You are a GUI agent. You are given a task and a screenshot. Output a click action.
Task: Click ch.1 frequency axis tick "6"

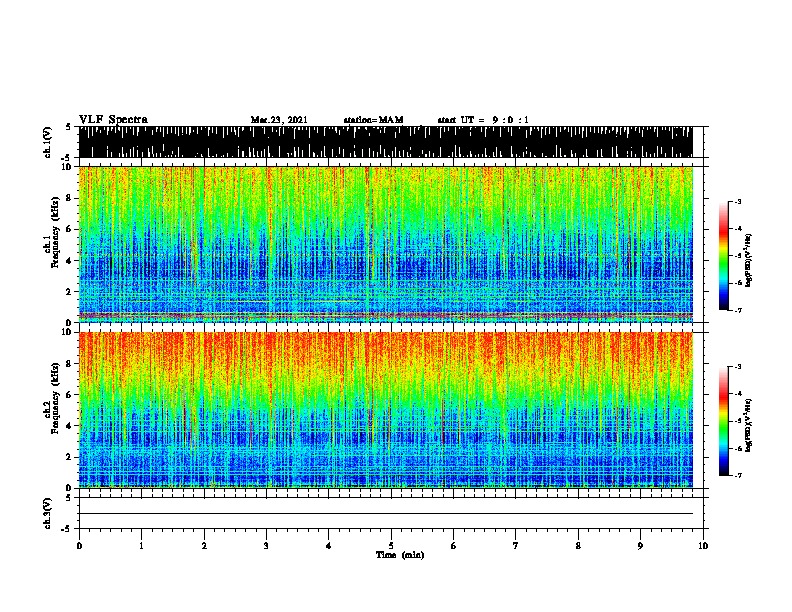[x=70, y=229]
